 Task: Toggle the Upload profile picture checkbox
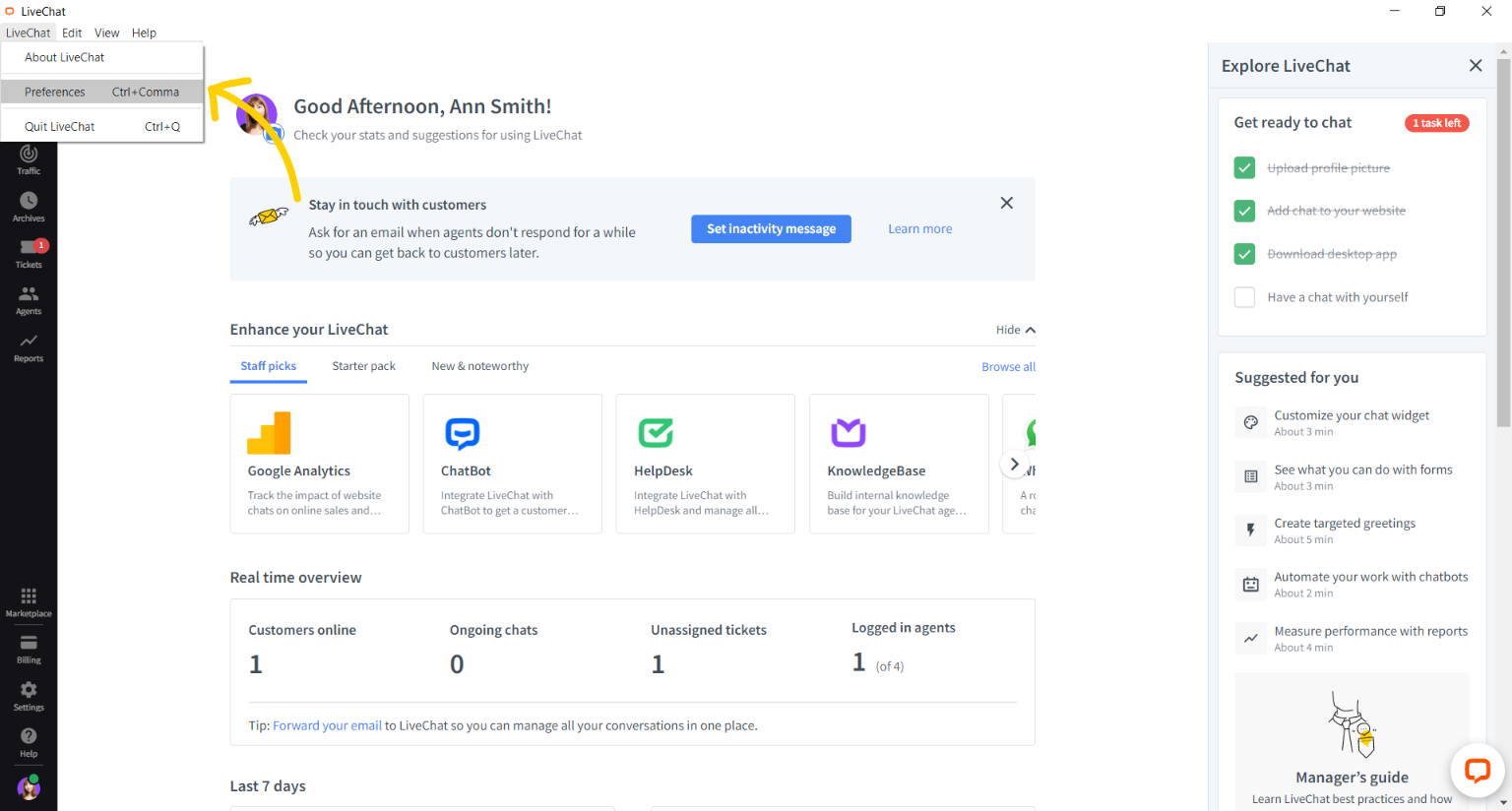click(x=1244, y=168)
